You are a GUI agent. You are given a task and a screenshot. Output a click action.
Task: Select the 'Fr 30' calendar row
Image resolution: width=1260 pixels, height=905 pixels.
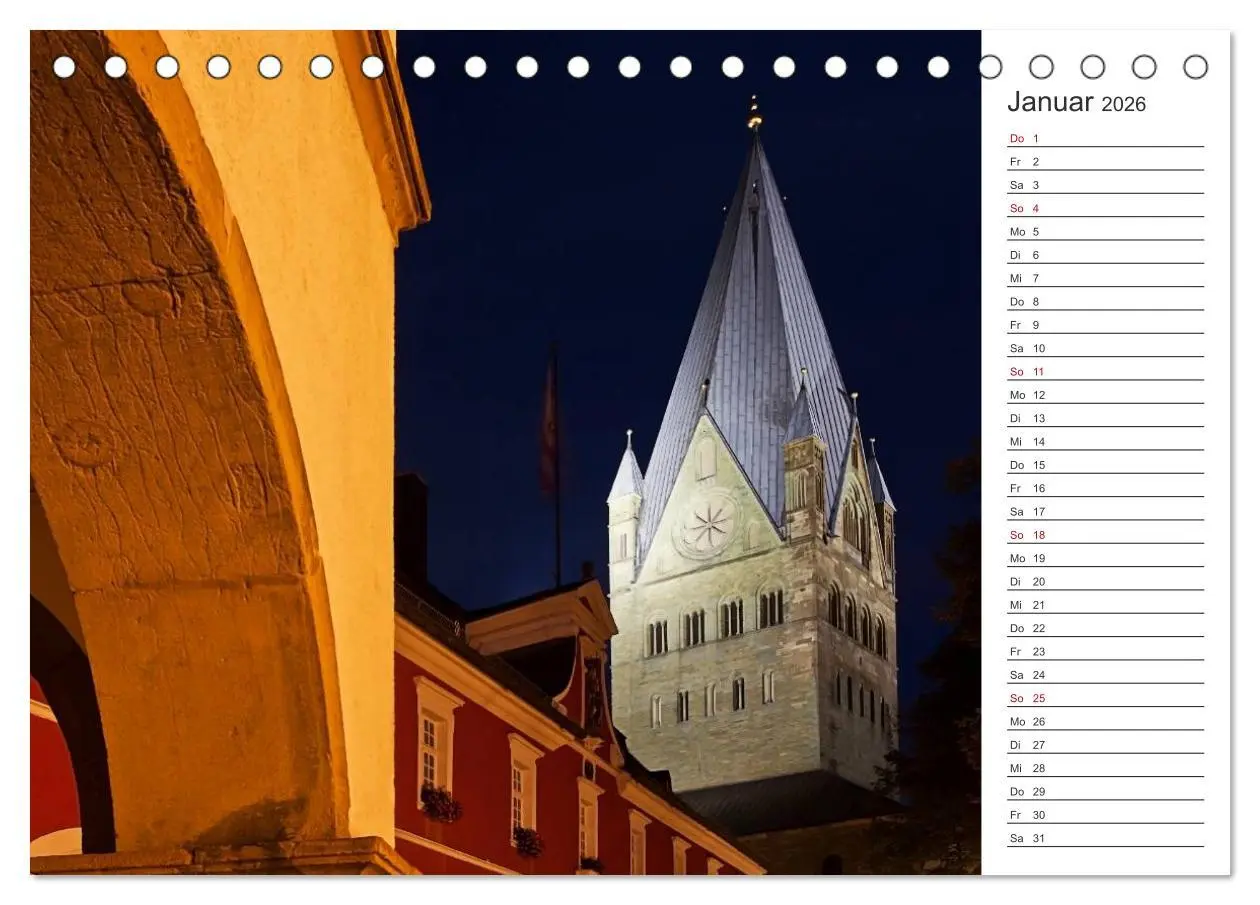click(x=1105, y=815)
